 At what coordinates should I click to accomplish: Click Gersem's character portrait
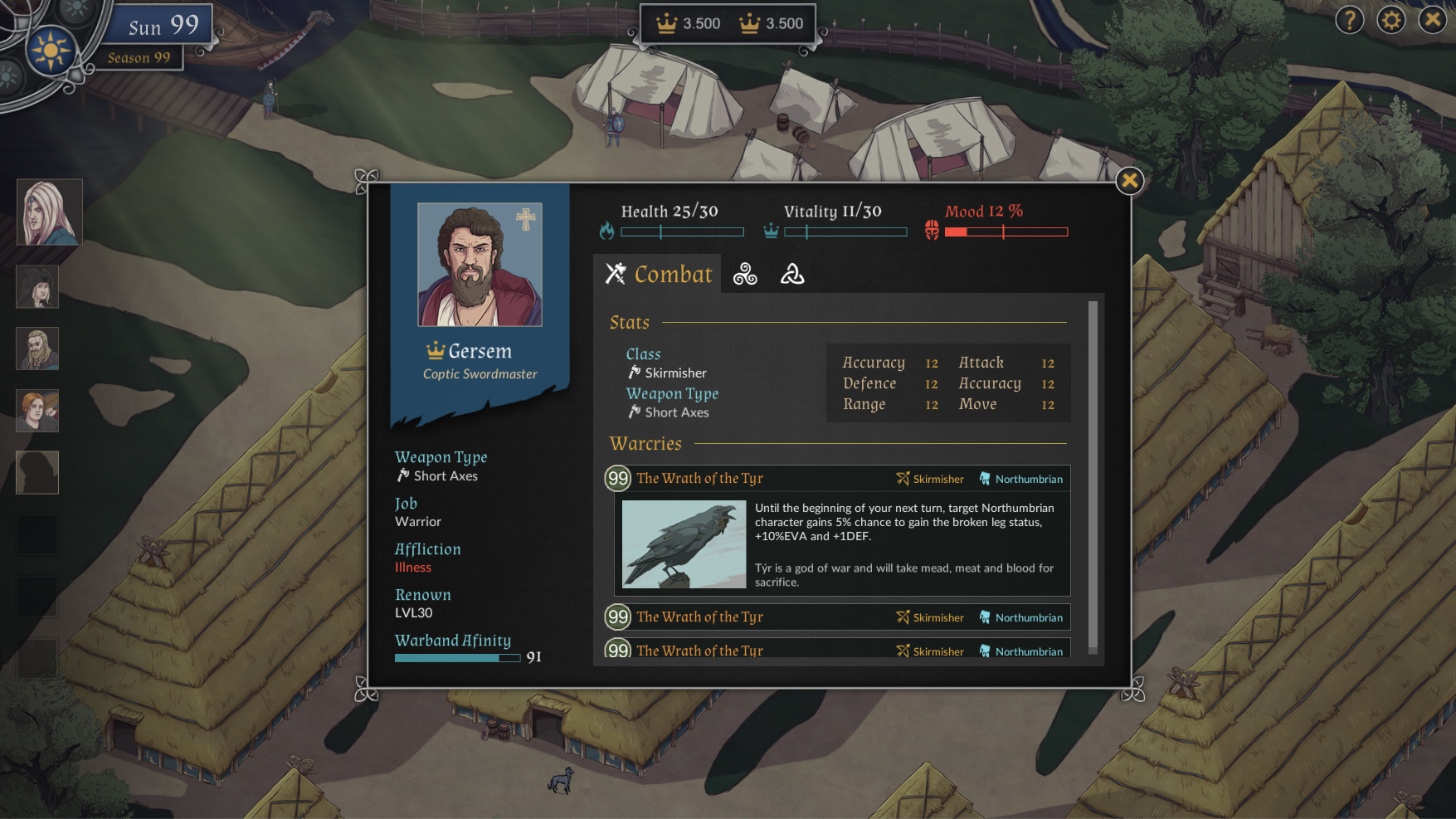pos(480,265)
